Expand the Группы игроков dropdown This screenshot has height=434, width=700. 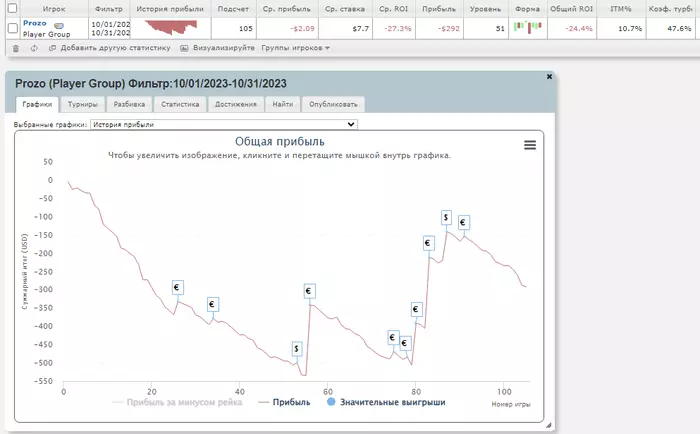pos(296,48)
